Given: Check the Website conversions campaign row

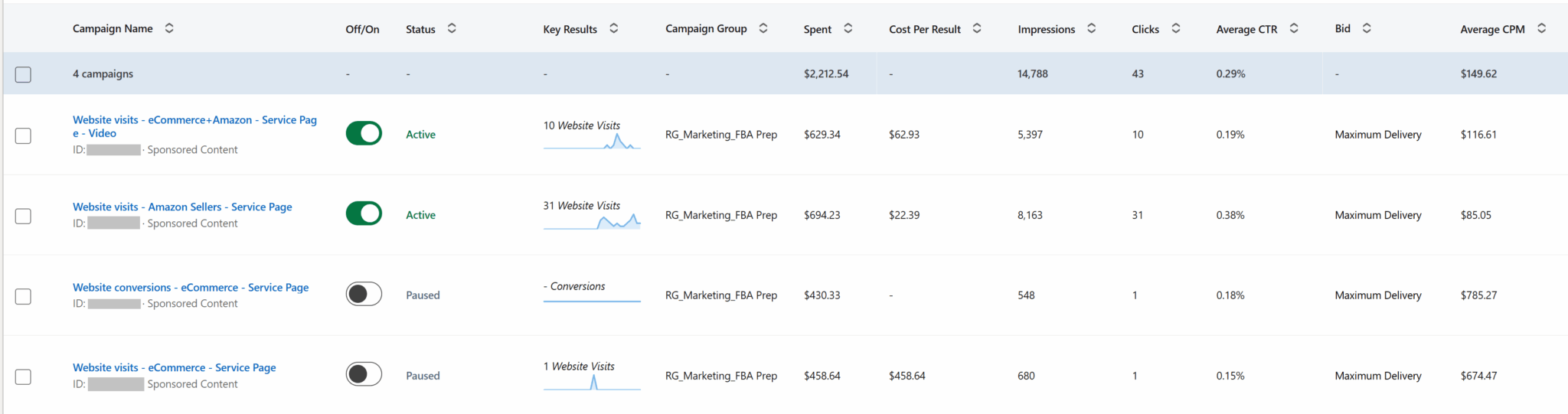Looking at the screenshot, I should [24, 296].
